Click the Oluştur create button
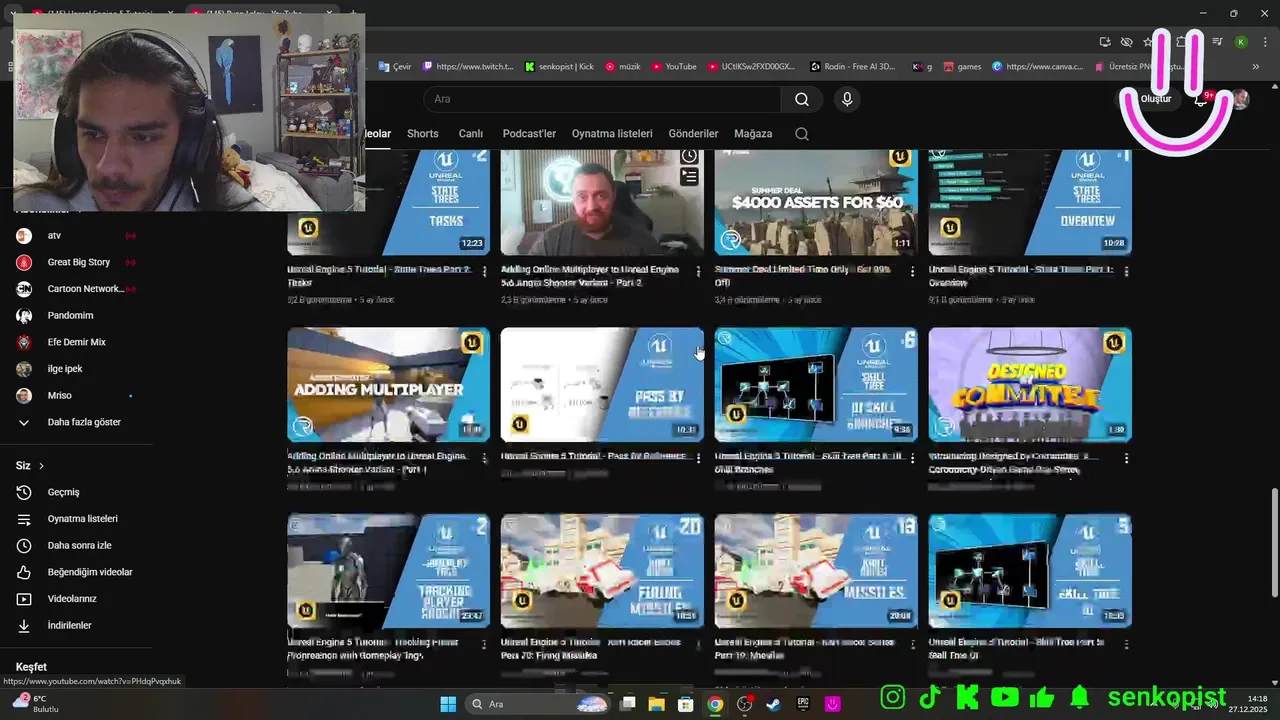1280x720 pixels. click(1156, 99)
